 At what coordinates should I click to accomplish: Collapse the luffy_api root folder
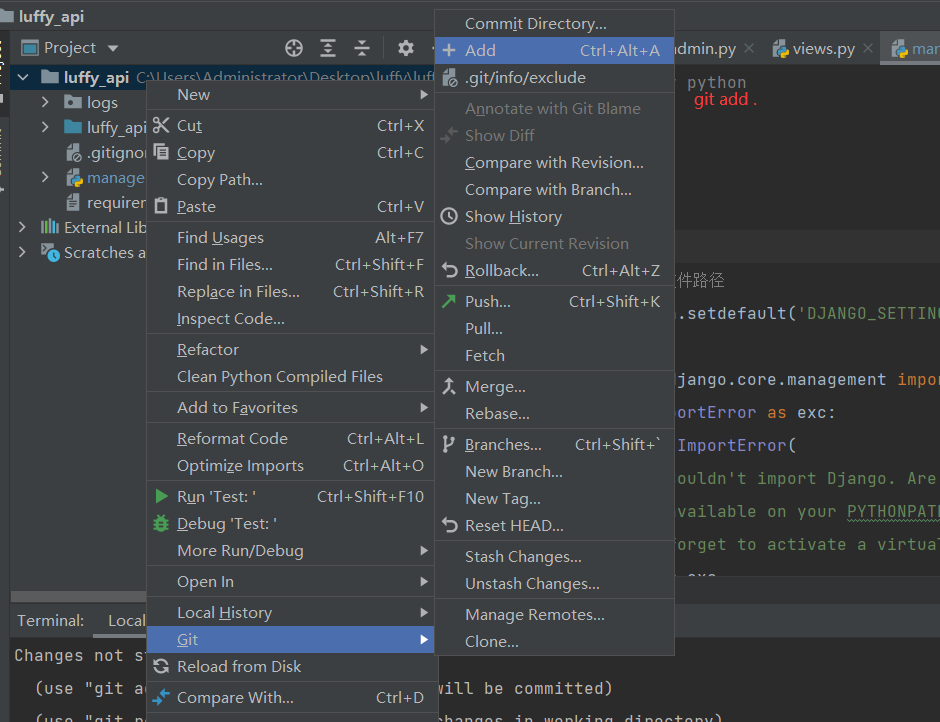pos(22,78)
